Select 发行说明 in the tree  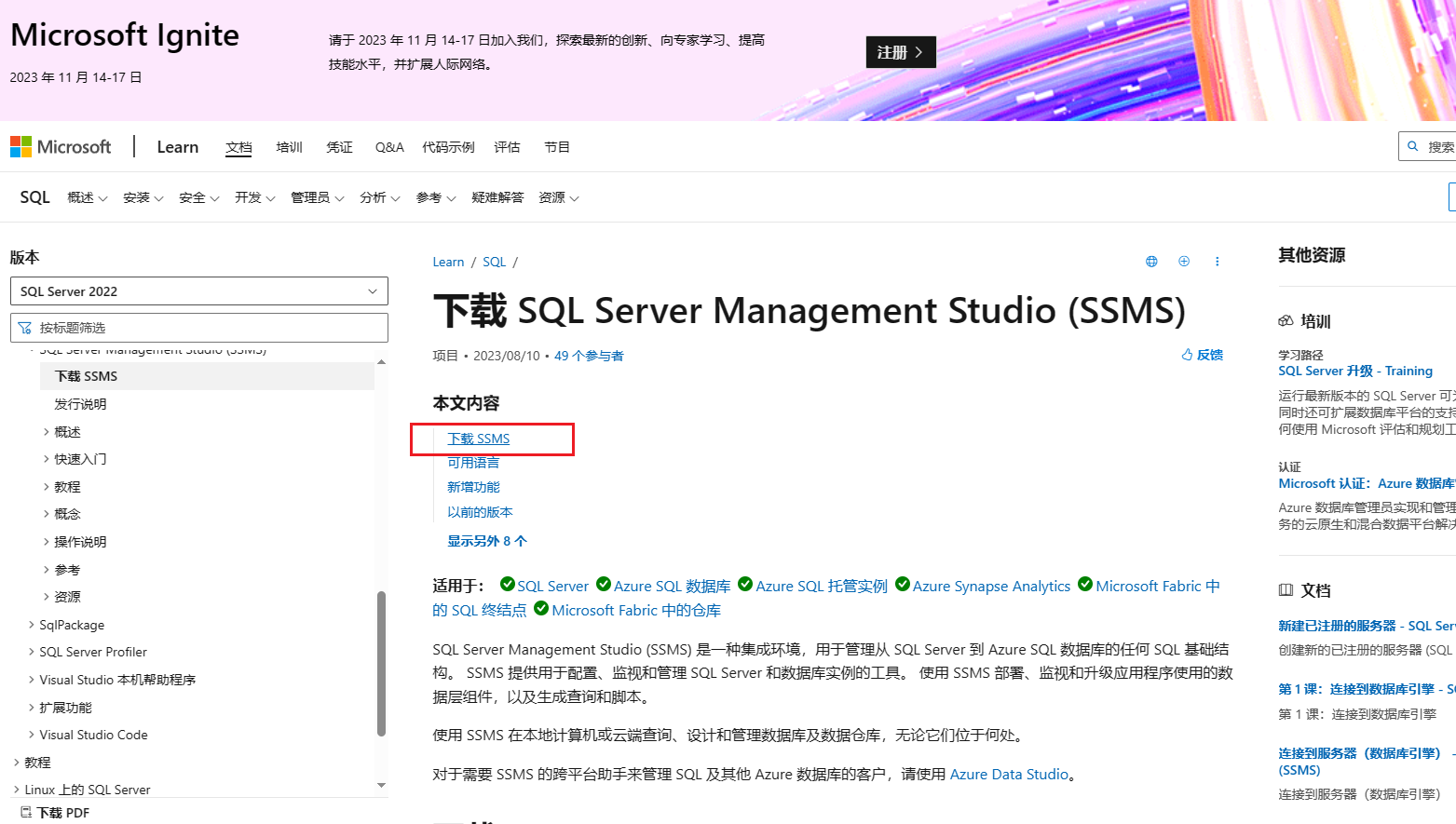(x=80, y=404)
